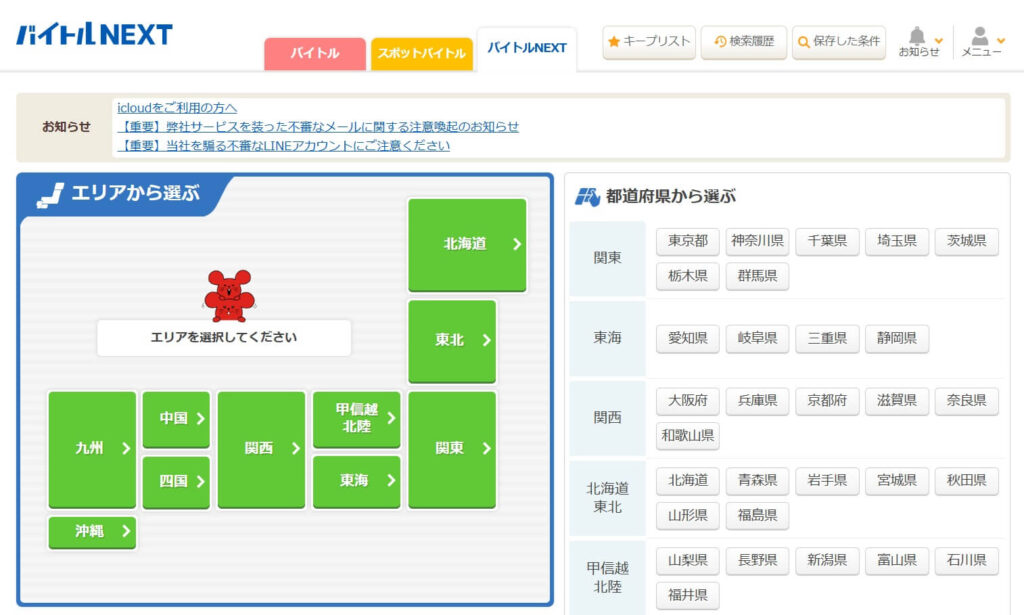Viewport: 1024px width, 615px height.
Task: Choose 富山県 prefecture
Action: pos(897,561)
